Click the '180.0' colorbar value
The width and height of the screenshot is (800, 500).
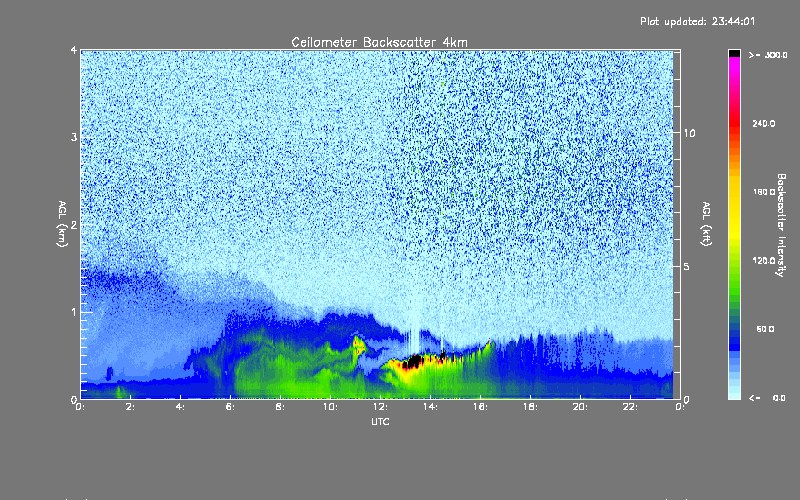(764, 192)
